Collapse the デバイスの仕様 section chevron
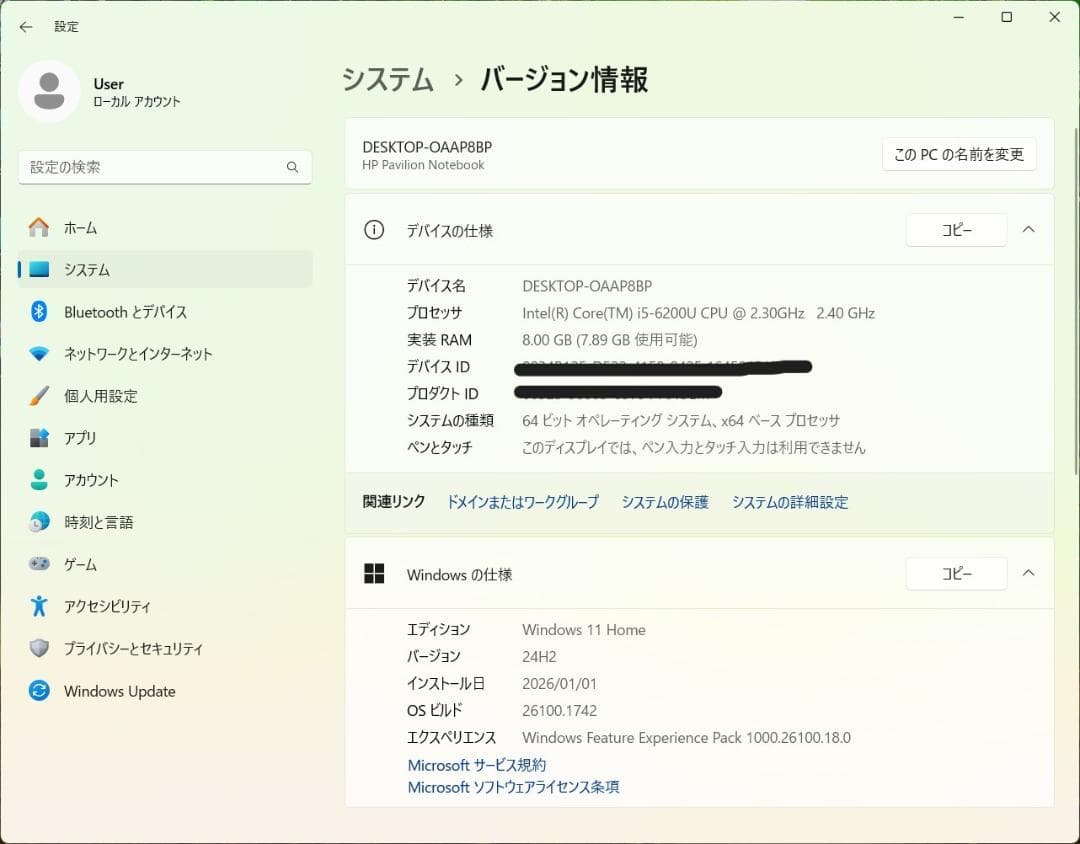 [1028, 229]
